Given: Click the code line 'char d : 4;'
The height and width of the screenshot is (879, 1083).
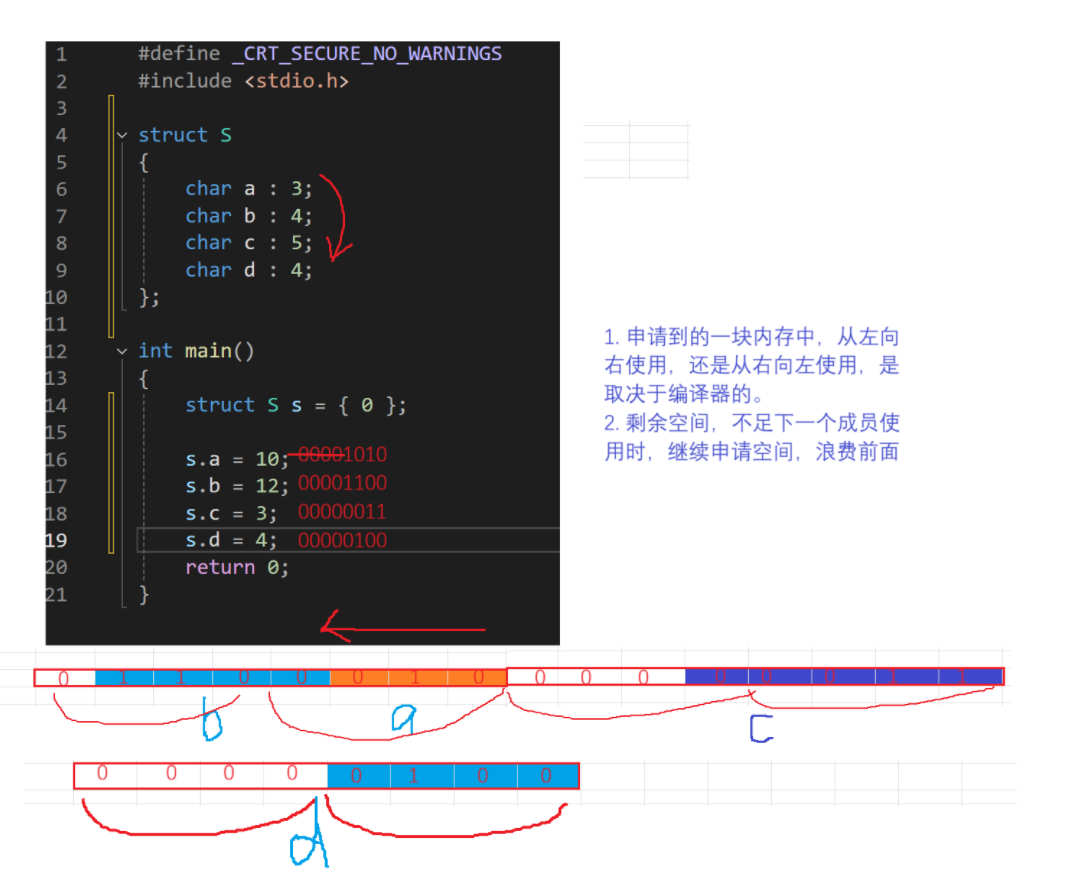Looking at the screenshot, I should 249,270.
